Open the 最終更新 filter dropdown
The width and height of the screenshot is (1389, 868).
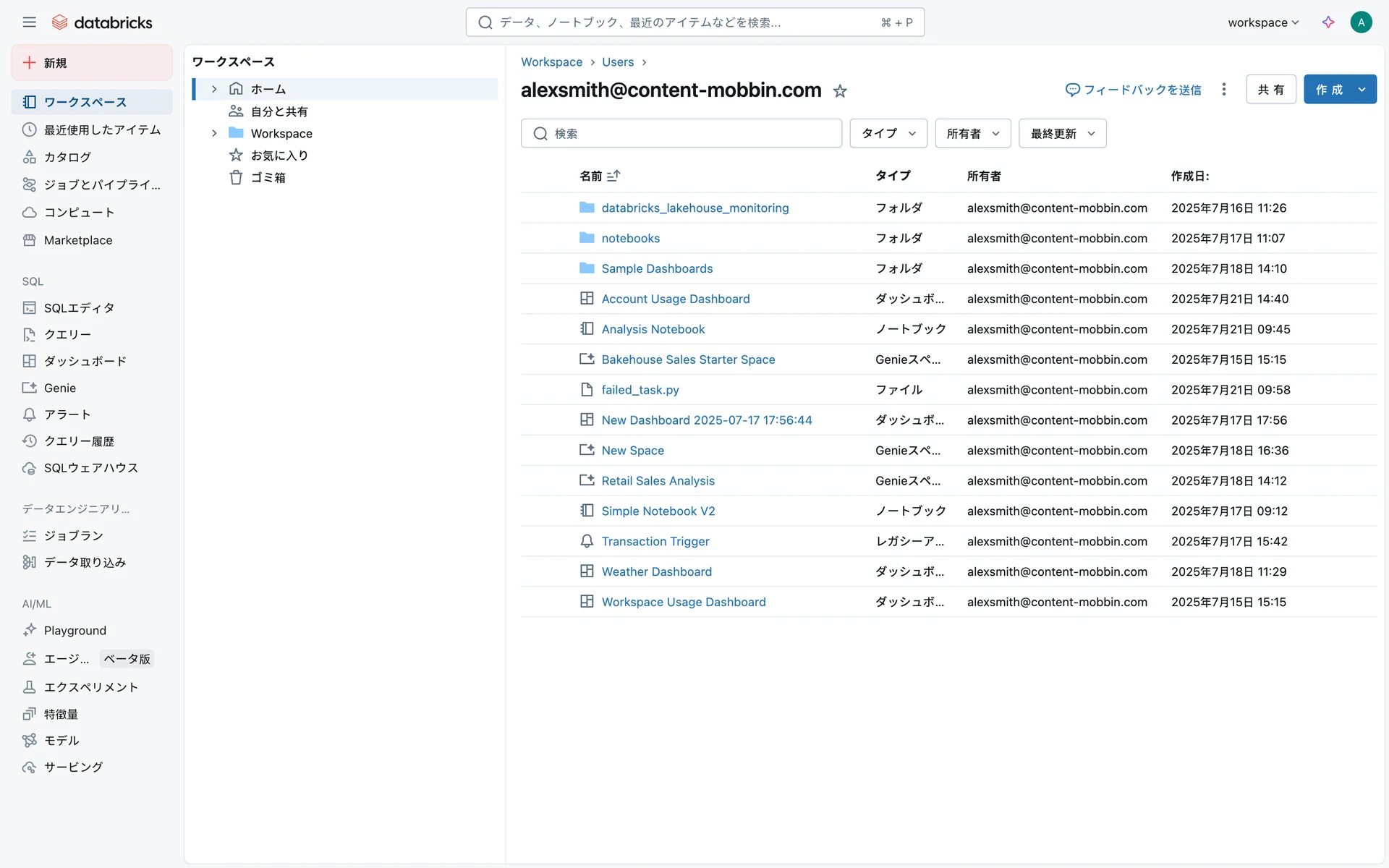coord(1062,134)
